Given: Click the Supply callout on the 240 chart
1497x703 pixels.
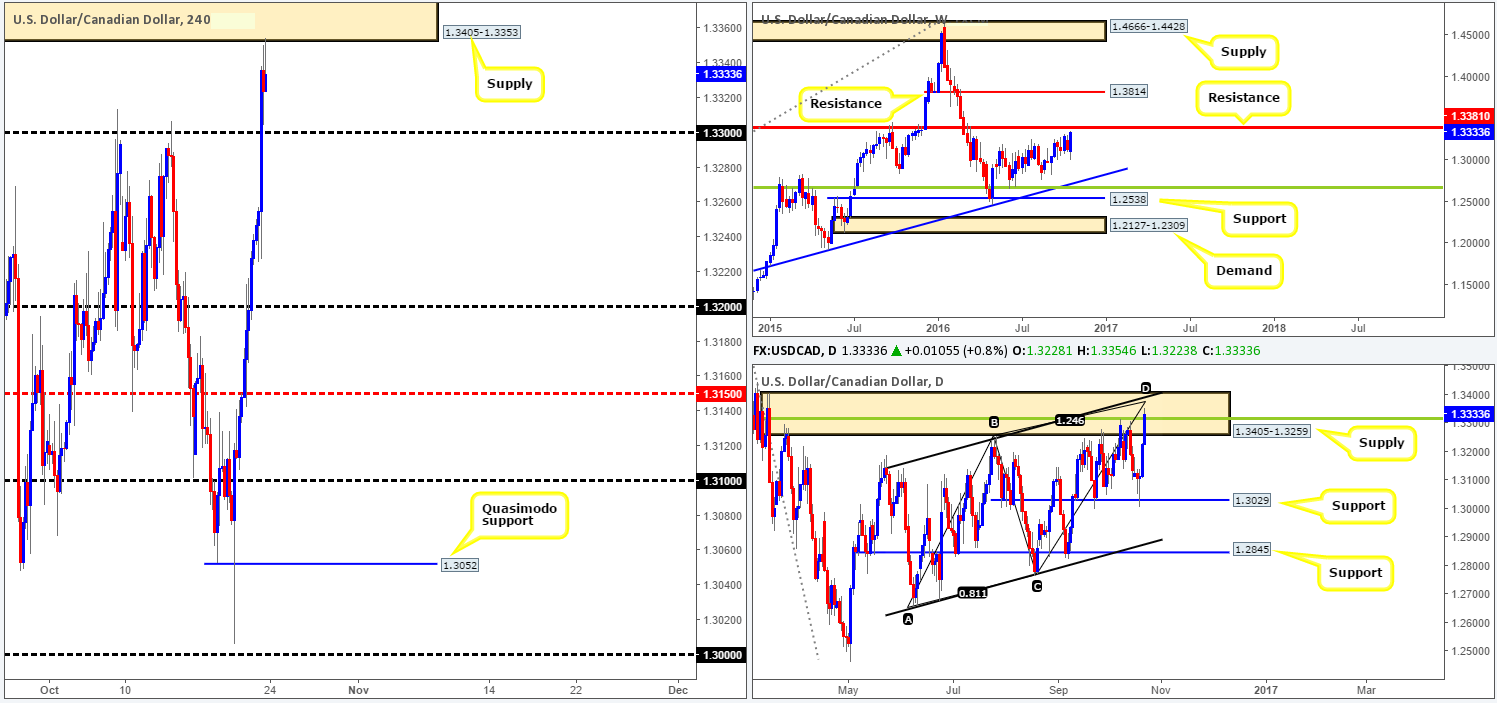Looking at the screenshot, I should click(510, 84).
